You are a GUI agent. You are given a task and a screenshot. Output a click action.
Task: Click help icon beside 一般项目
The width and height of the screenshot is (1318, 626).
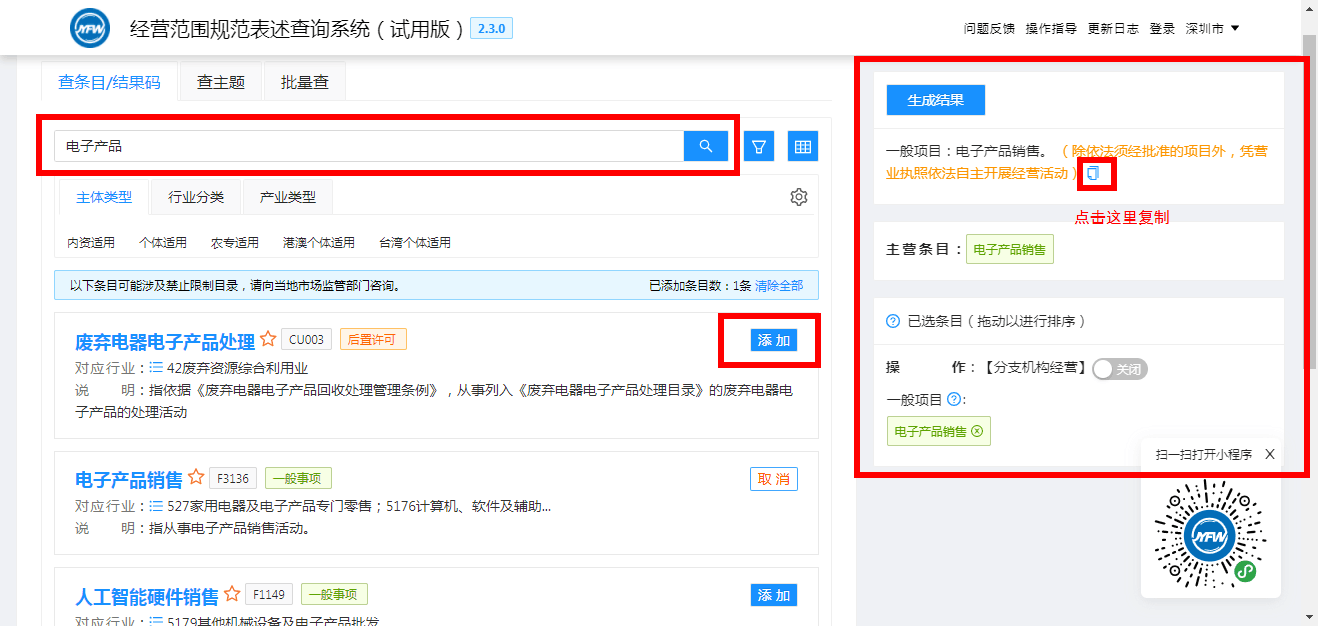coord(954,400)
